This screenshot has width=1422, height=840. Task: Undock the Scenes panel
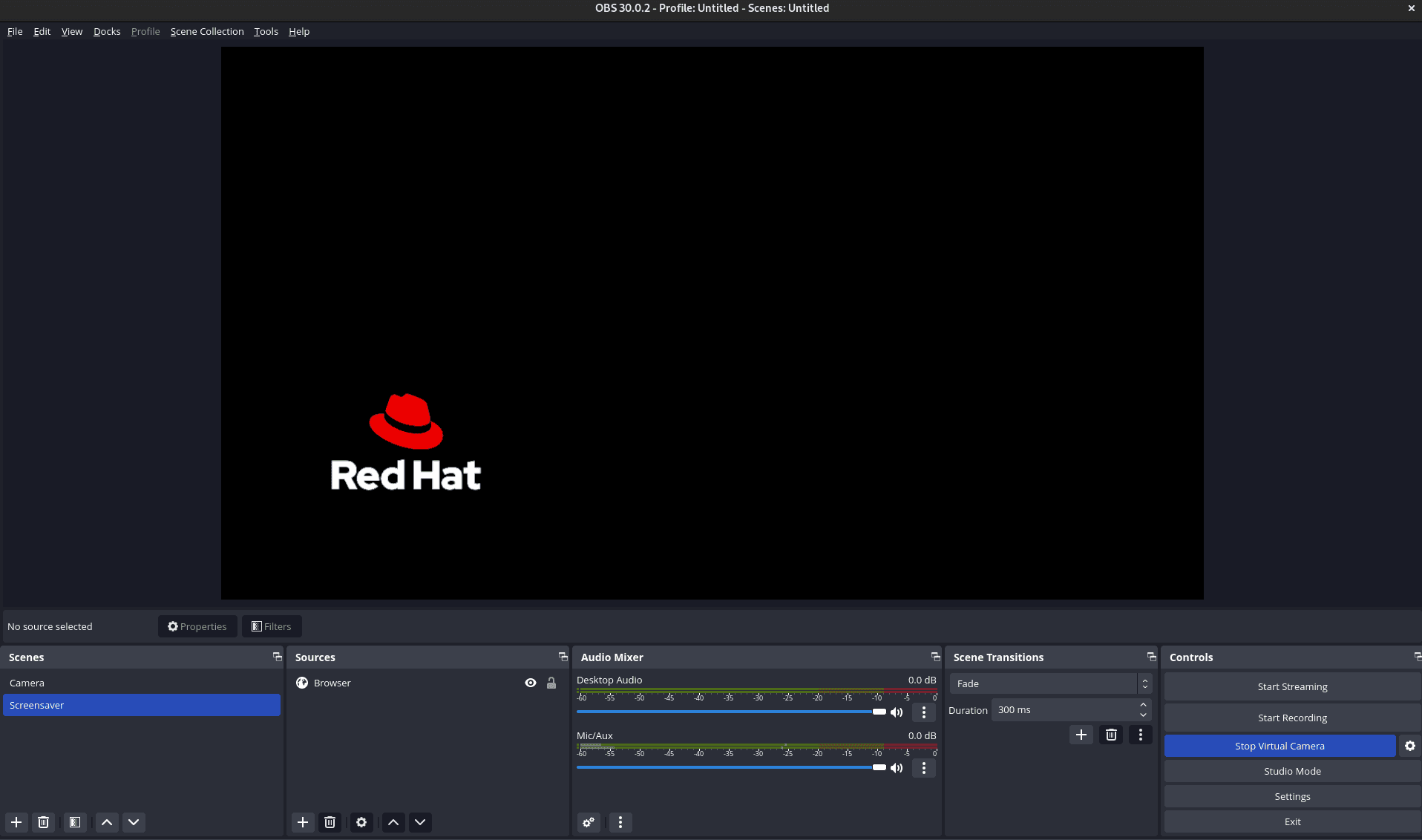pyautogui.click(x=278, y=657)
